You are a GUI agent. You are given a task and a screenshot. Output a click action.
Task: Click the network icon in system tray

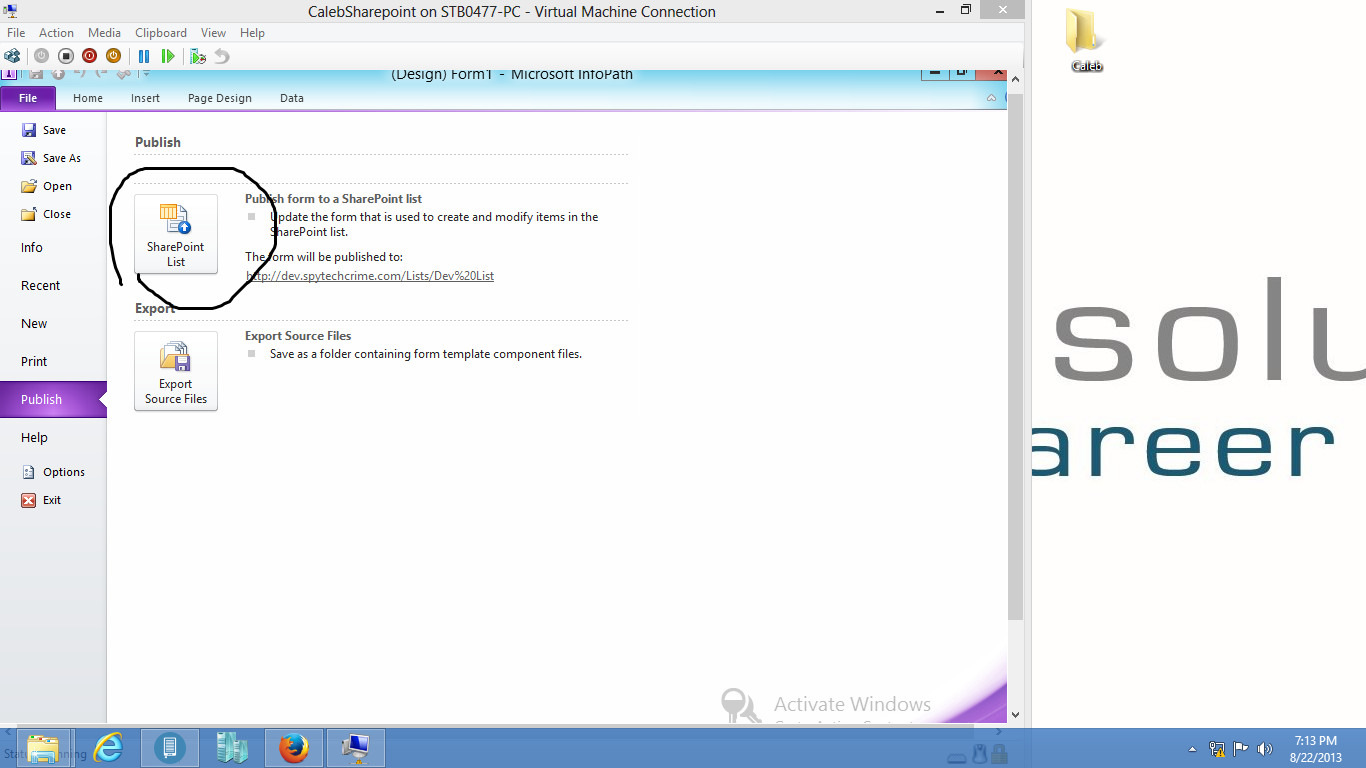(1217, 749)
